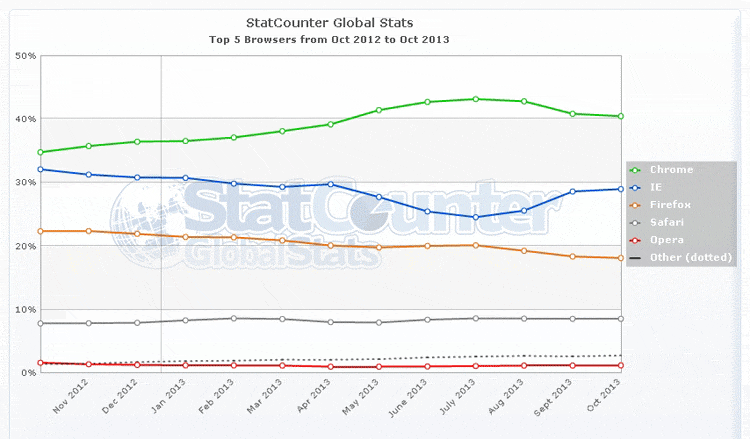
Task: Click the red Opera legend marker
Action: click(x=636, y=240)
